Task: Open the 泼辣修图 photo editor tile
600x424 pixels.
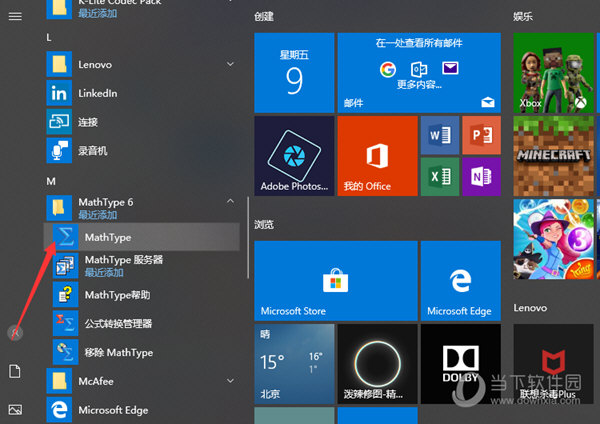Action: (377, 364)
